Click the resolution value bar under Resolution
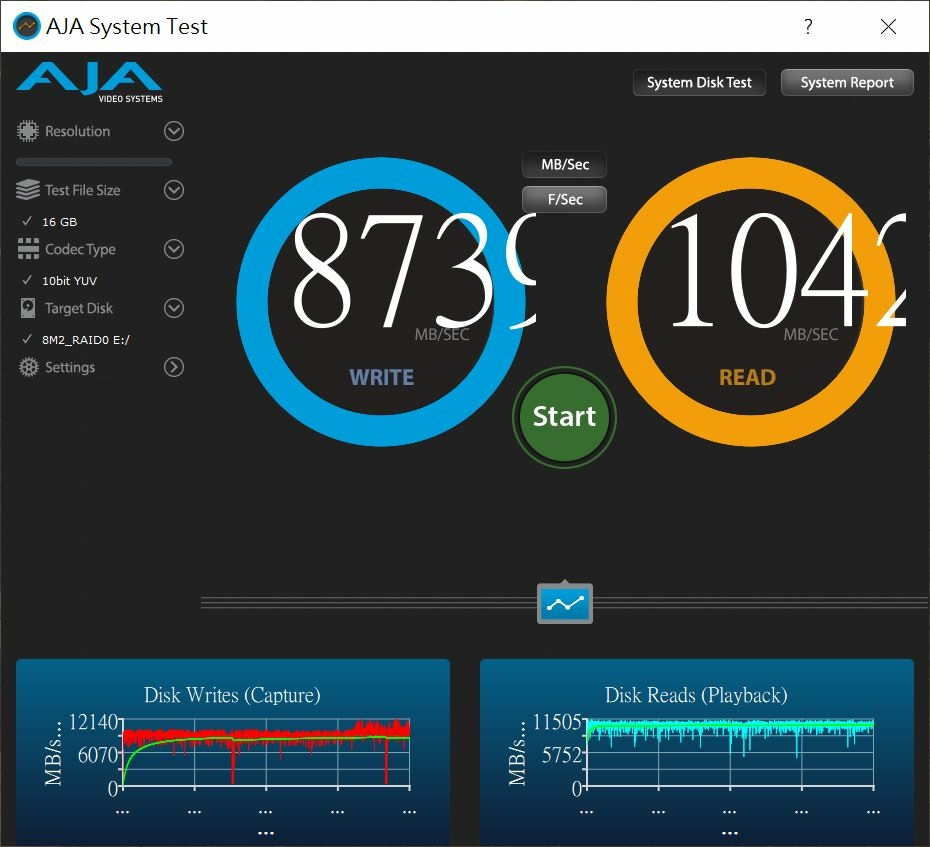 (x=94, y=162)
